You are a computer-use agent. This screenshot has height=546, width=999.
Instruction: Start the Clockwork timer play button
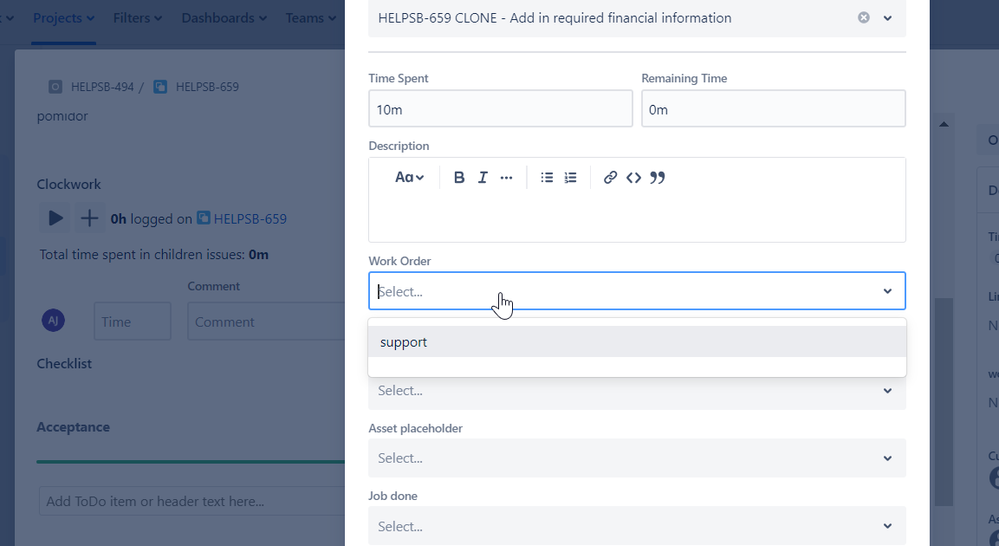pos(55,219)
